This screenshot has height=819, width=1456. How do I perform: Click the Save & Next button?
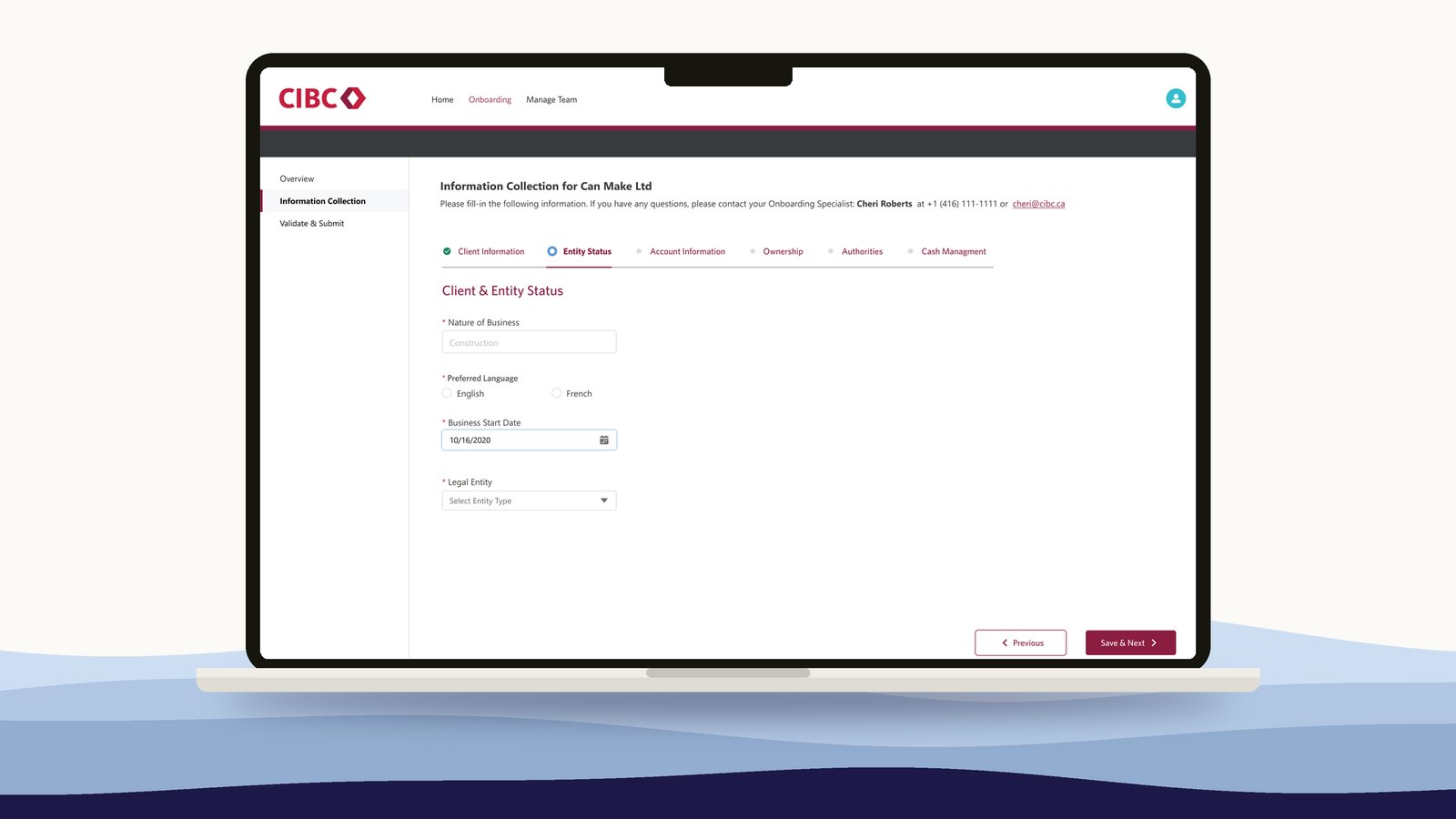pyautogui.click(x=1130, y=642)
